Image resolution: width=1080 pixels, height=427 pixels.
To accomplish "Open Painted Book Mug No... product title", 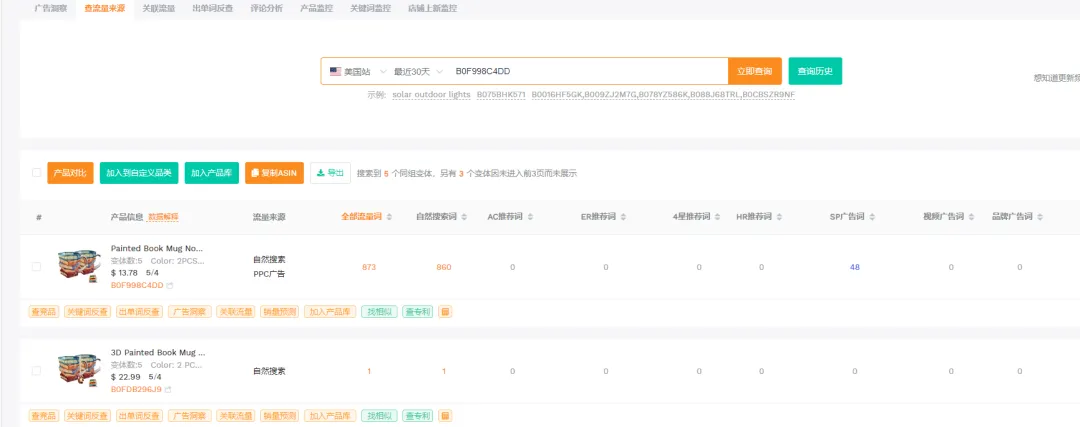I will click(x=157, y=248).
